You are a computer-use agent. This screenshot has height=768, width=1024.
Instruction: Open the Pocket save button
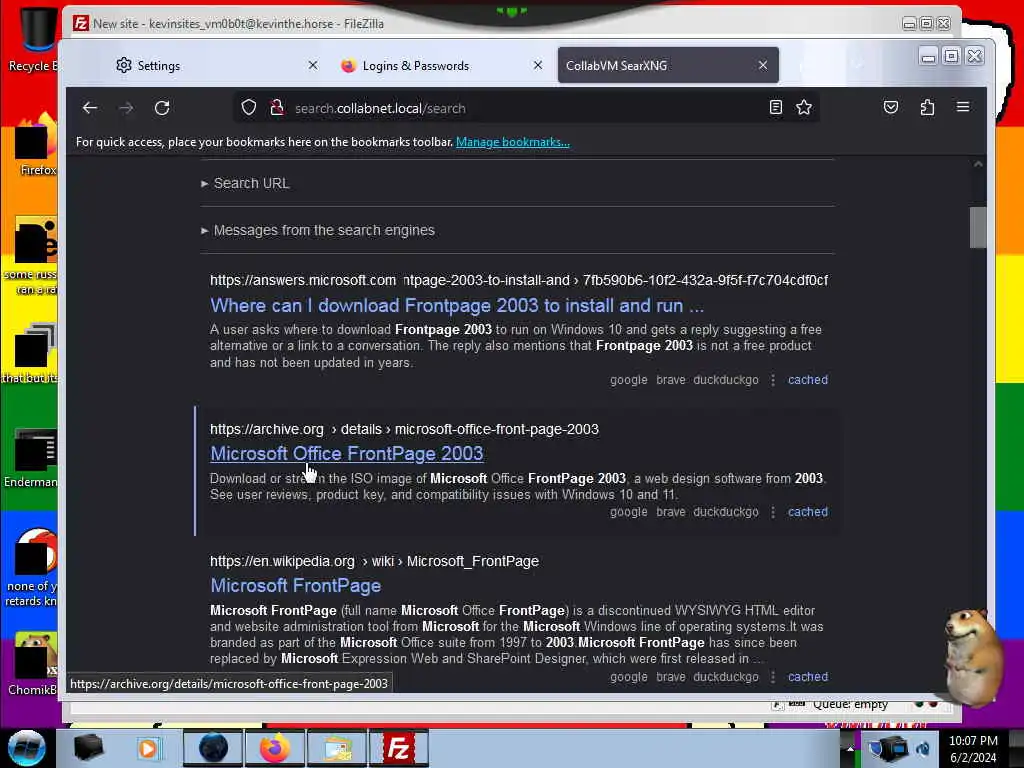pos(891,107)
